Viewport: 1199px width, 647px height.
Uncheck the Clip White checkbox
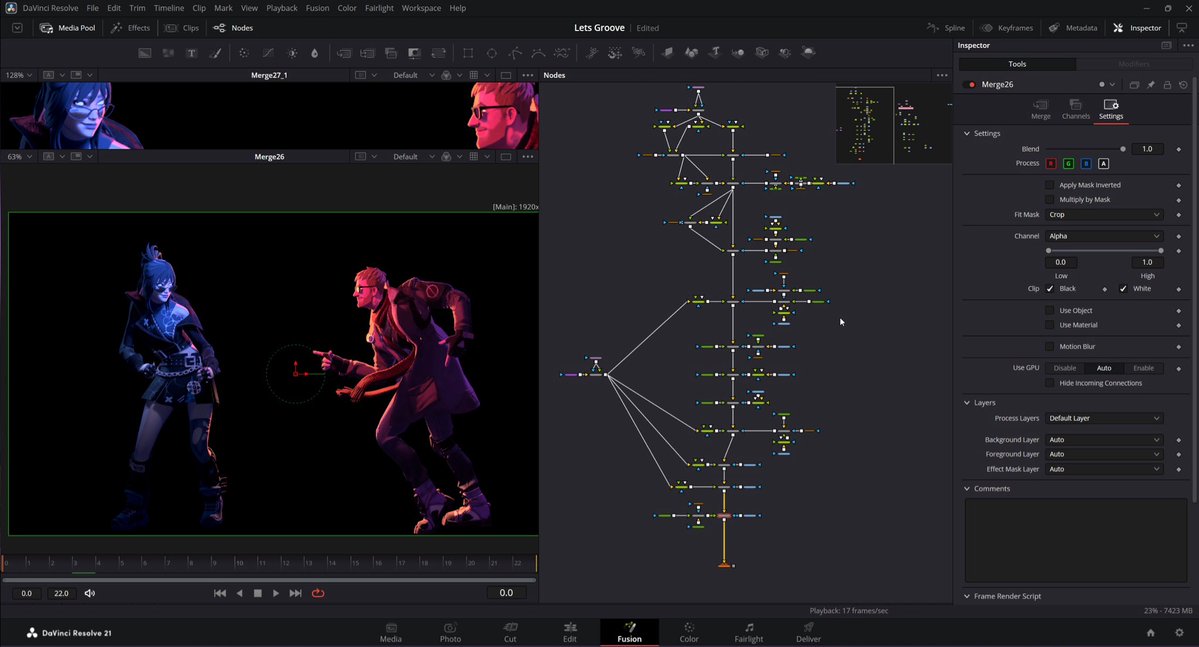tap(1123, 289)
